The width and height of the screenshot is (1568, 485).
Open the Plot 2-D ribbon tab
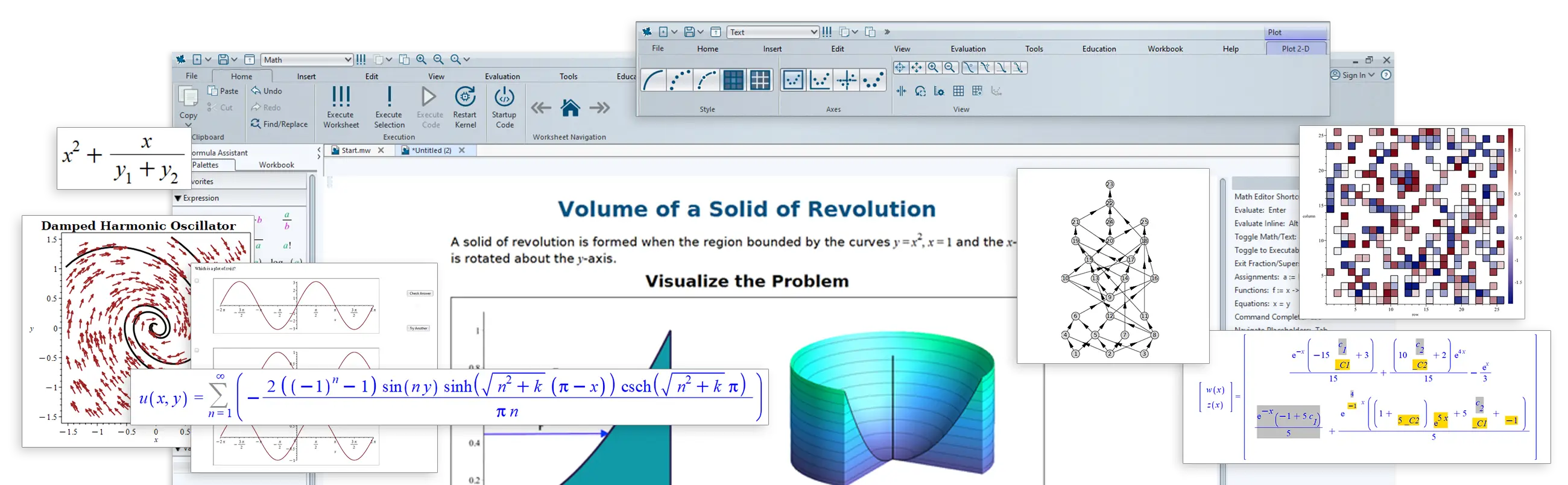[1295, 49]
